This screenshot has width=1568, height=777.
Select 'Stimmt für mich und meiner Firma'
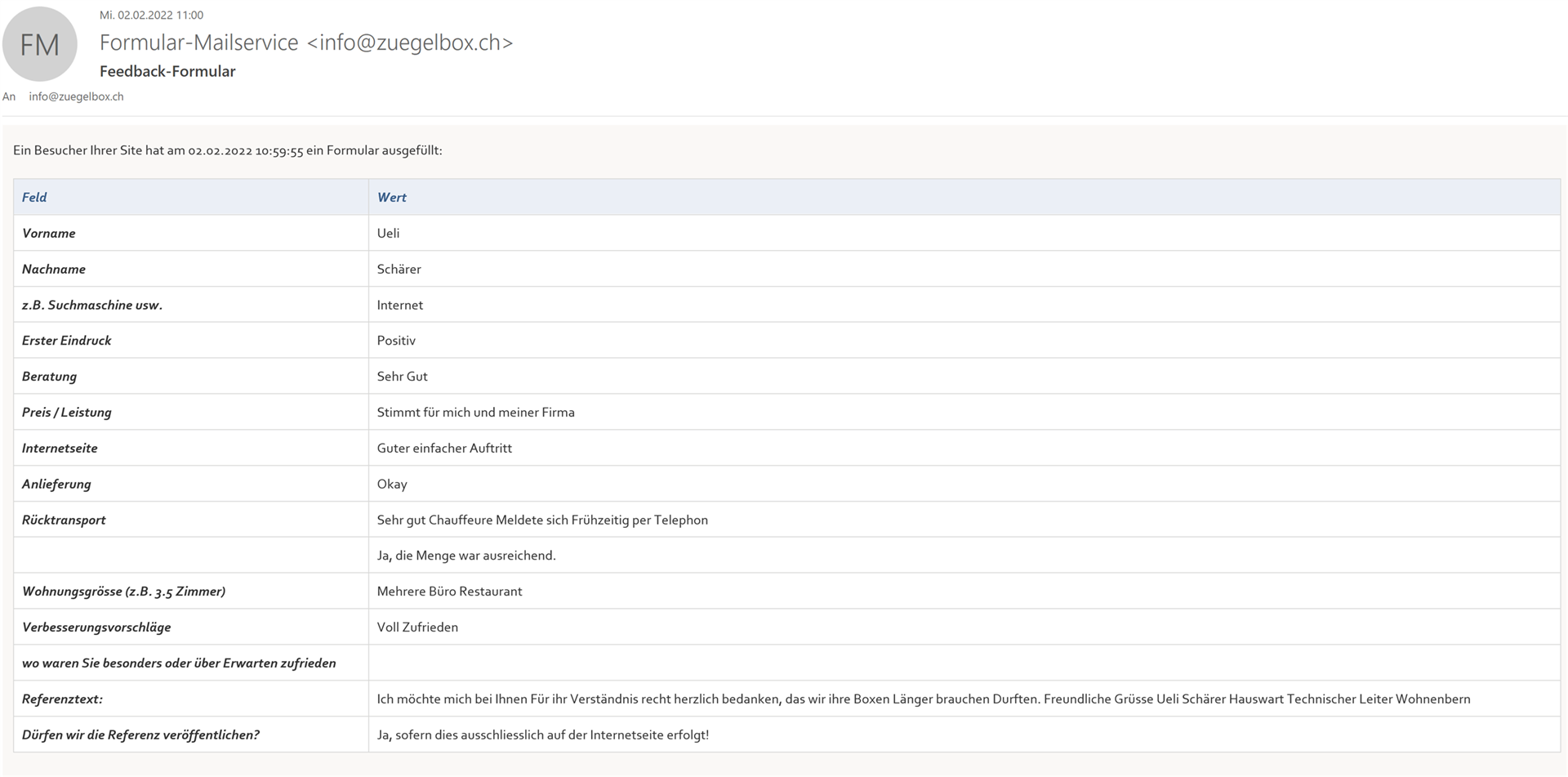click(476, 413)
